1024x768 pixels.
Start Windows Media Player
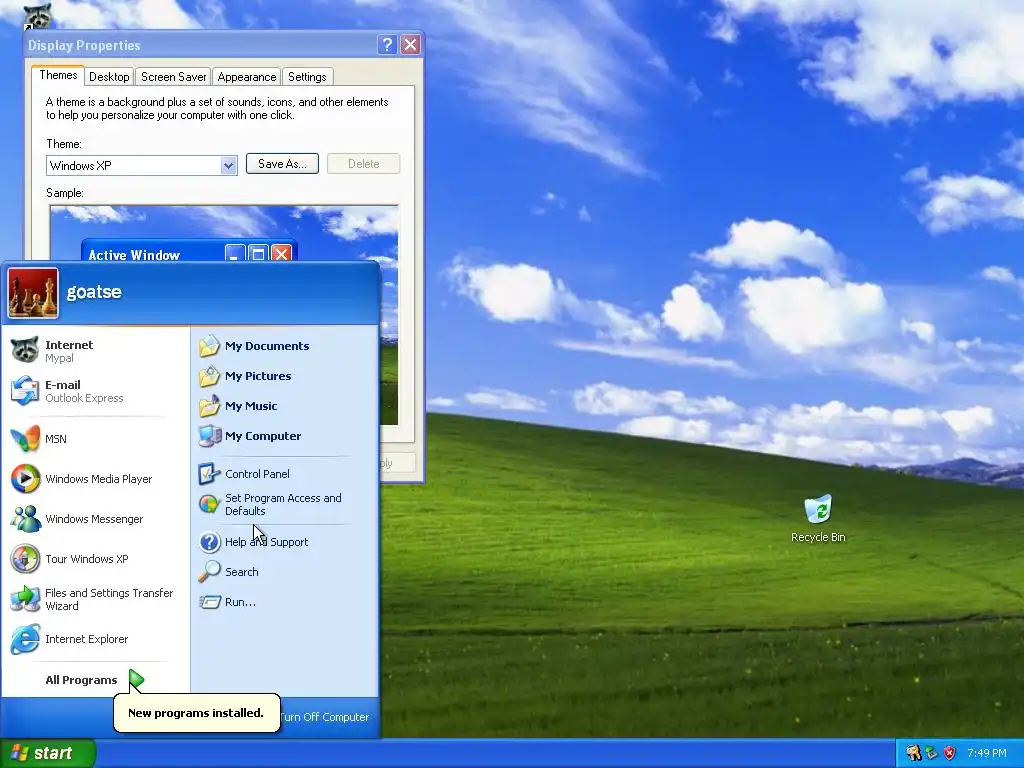[x=95, y=479]
